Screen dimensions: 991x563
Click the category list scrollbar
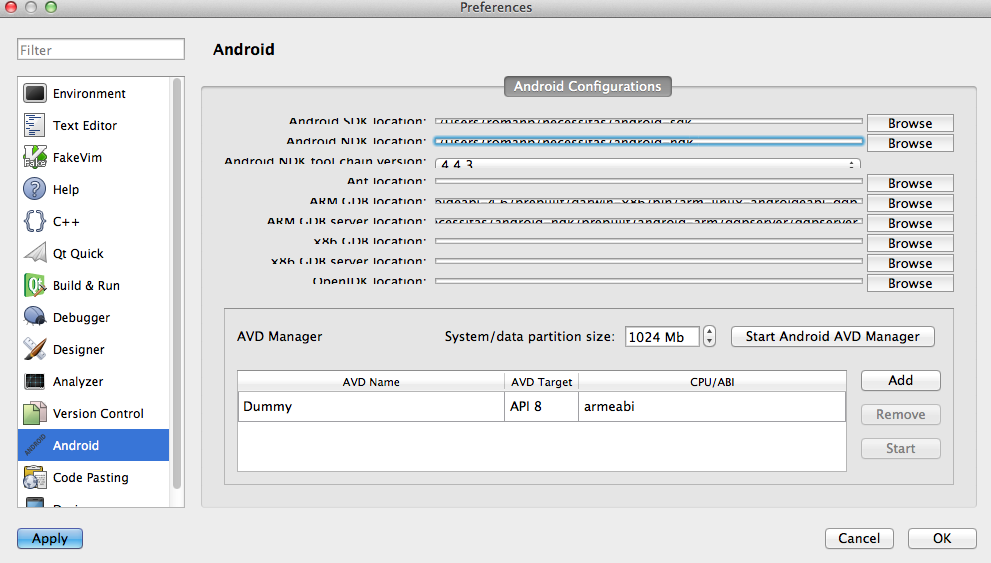click(x=178, y=280)
